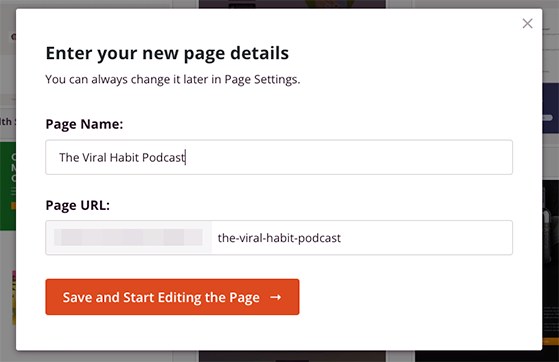Click the Page URL slug field
Screen dimensions: 559x362
(362, 238)
